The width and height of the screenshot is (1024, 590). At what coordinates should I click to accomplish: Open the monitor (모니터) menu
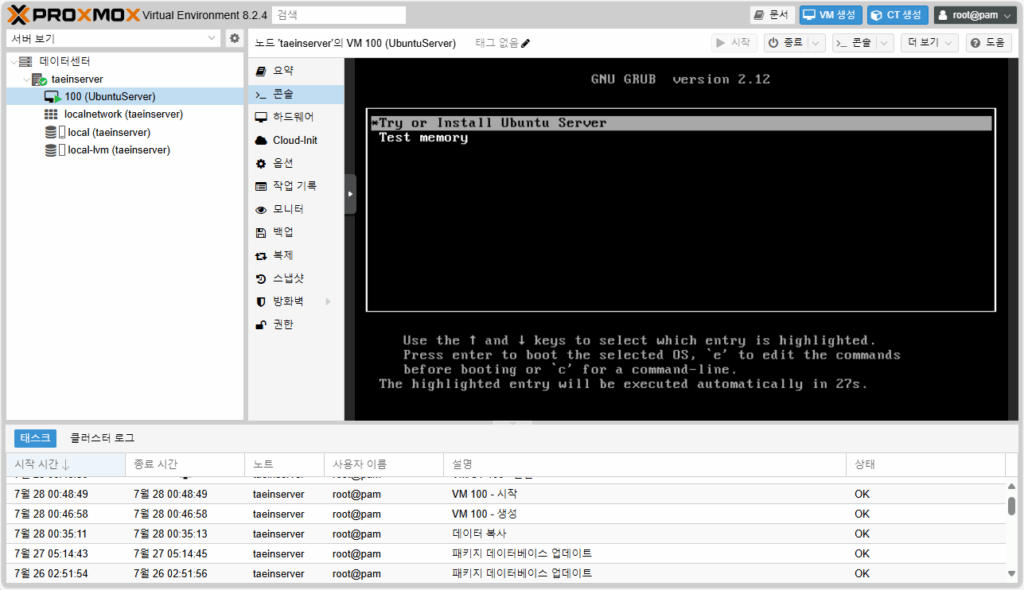coord(296,209)
